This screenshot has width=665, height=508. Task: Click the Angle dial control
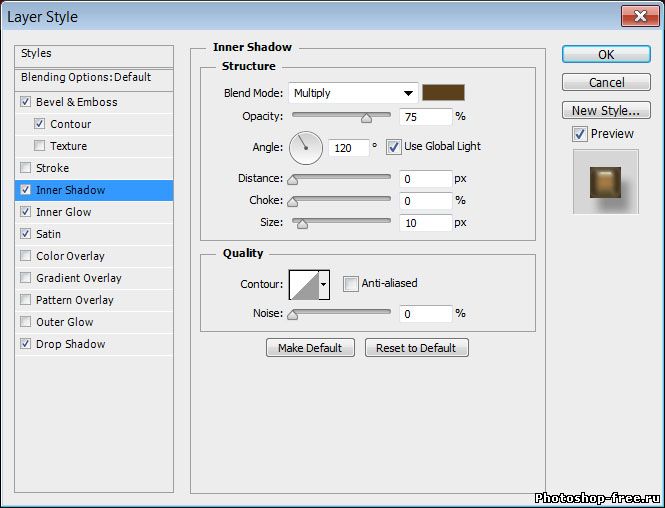click(306, 148)
